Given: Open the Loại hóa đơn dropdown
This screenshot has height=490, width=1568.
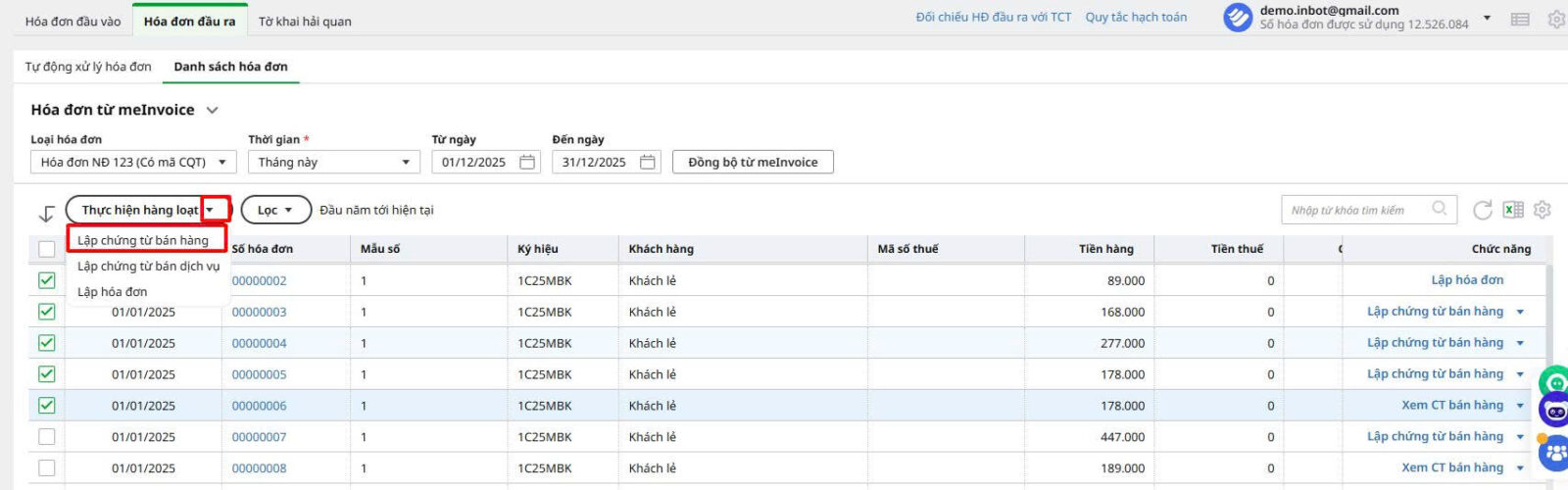Looking at the screenshot, I should pyautogui.click(x=132, y=162).
